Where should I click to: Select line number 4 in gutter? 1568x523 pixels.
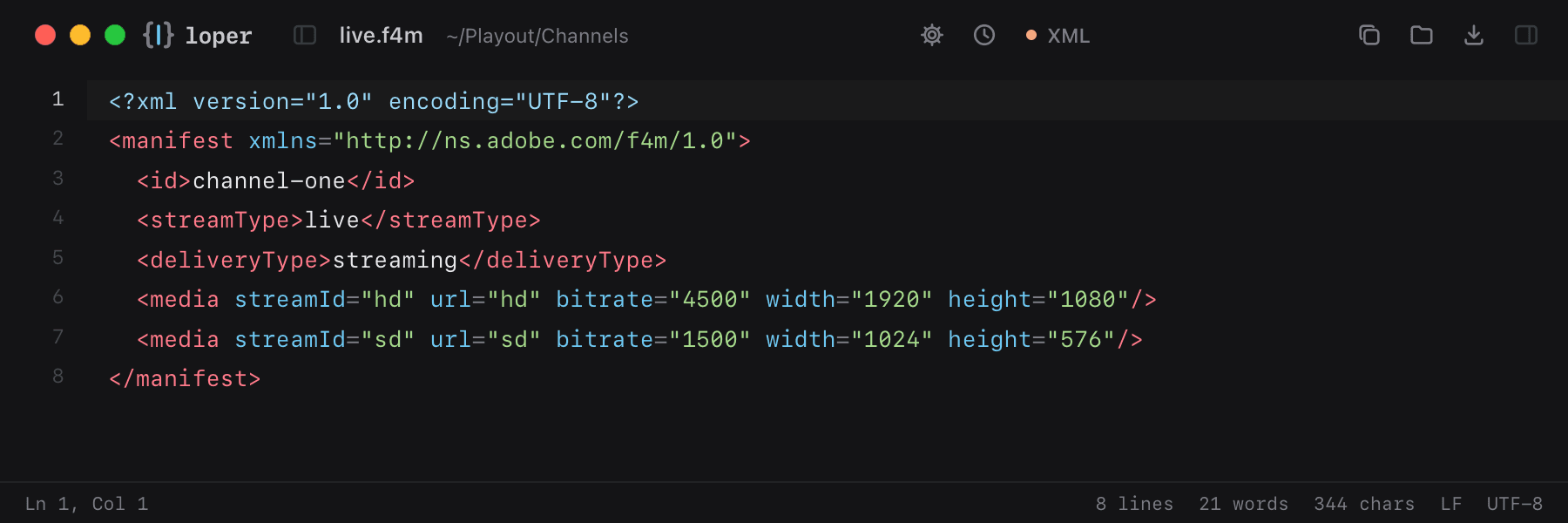[x=57, y=218]
